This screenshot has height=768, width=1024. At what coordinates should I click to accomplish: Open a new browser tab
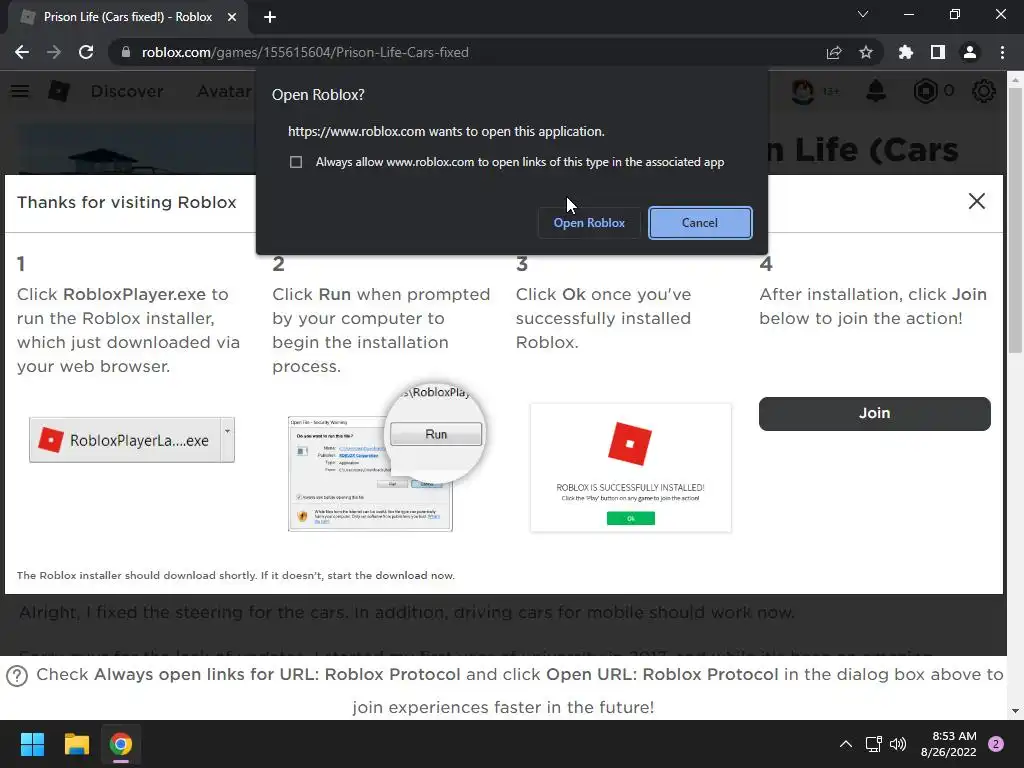270,17
